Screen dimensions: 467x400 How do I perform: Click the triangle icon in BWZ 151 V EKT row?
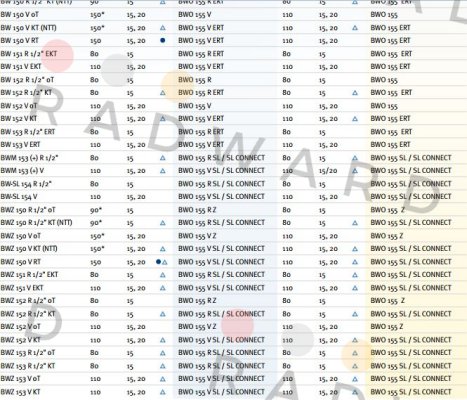(x=163, y=288)
